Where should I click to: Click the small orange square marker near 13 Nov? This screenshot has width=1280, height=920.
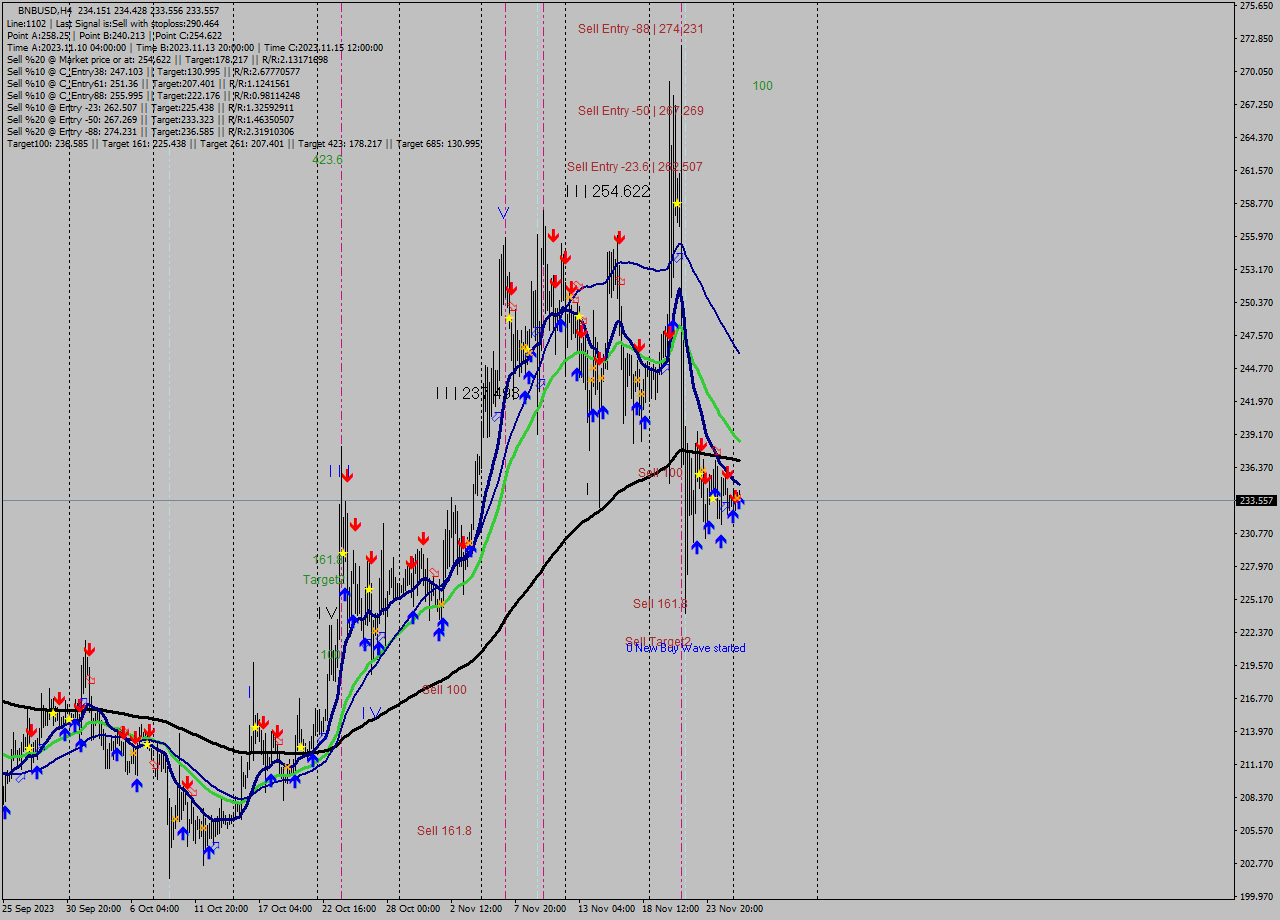[637, 379]
